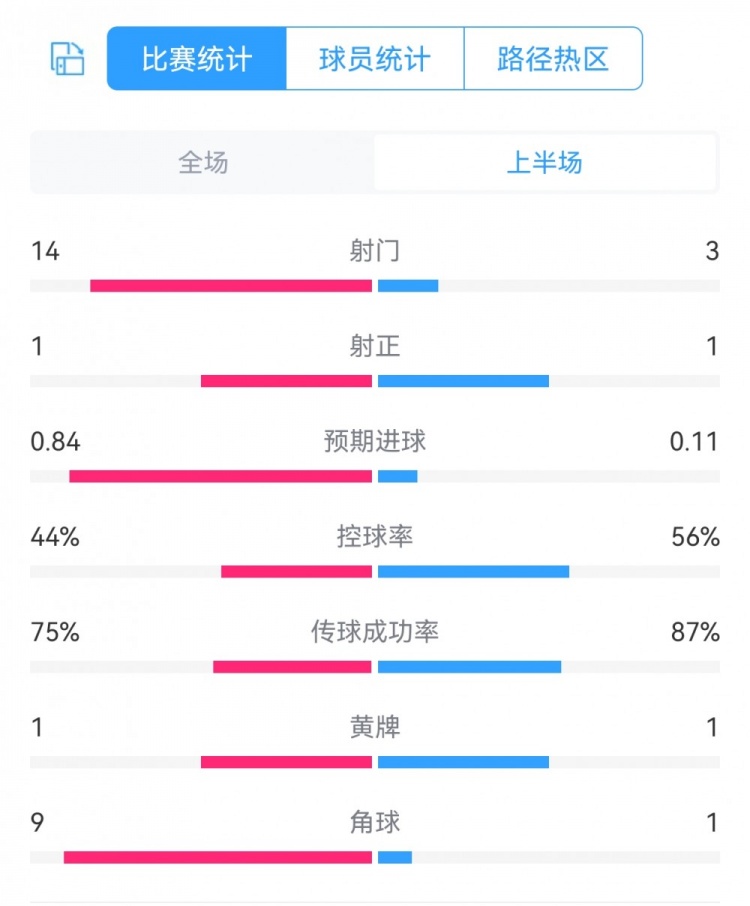Click the red 预期进球 bar
The width and height of the screenshot is (750, 906).
[220, 476]
